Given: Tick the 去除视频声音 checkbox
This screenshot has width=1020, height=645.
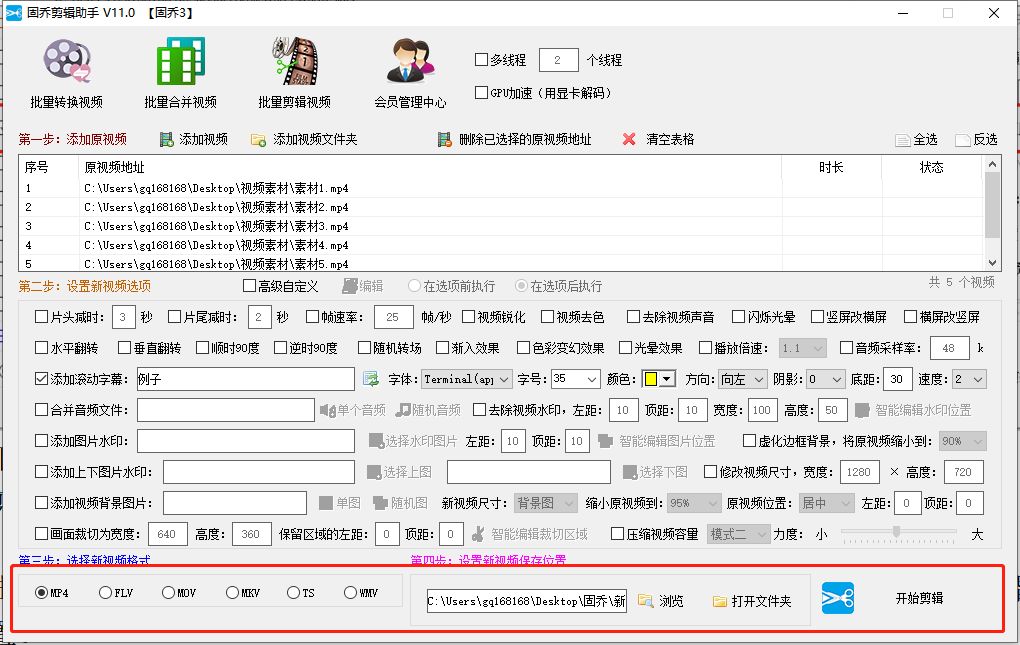Looking at the screenshot, I should tap(633, 317).
